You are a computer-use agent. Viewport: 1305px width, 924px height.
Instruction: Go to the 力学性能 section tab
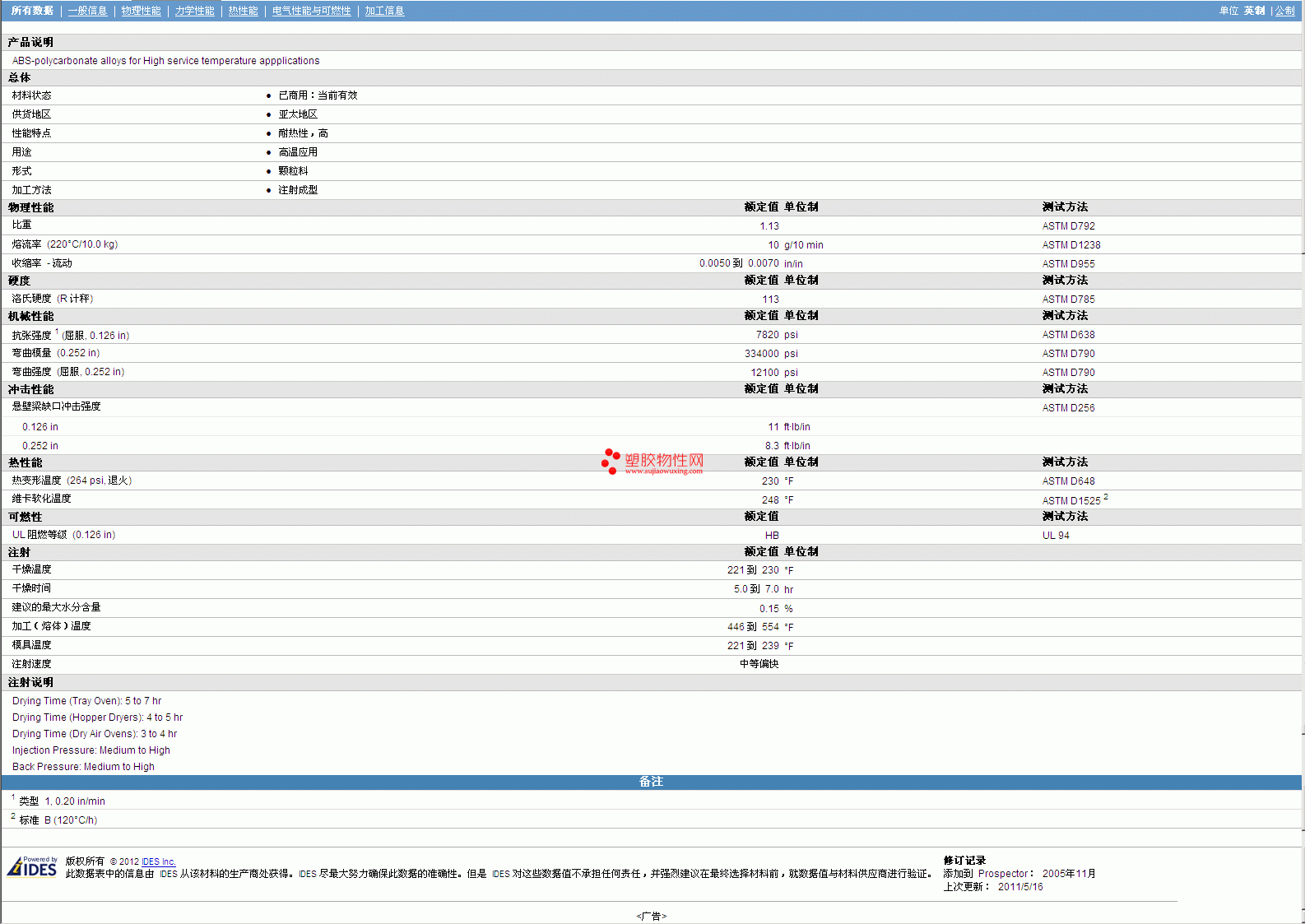(x=194, y=11)
